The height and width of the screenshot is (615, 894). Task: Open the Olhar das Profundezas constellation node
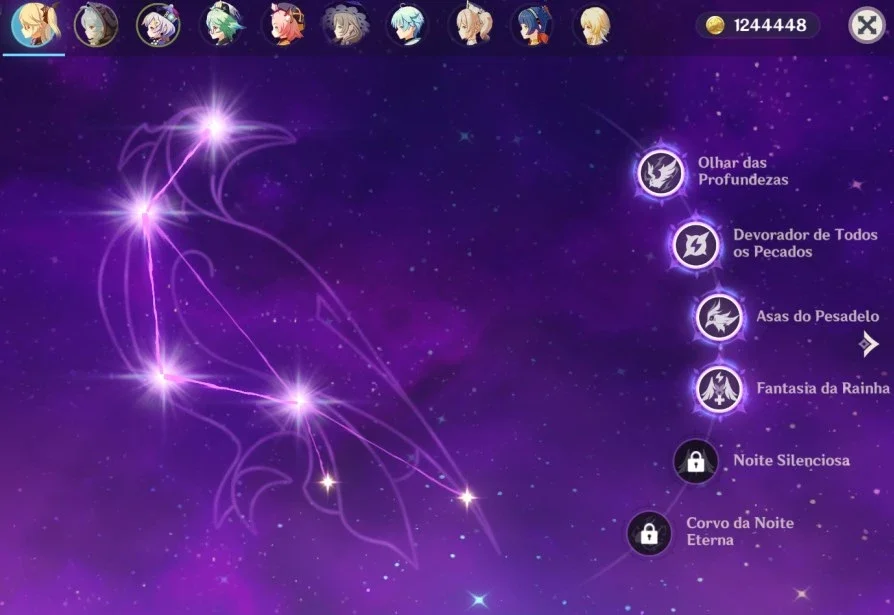[661, 173]
